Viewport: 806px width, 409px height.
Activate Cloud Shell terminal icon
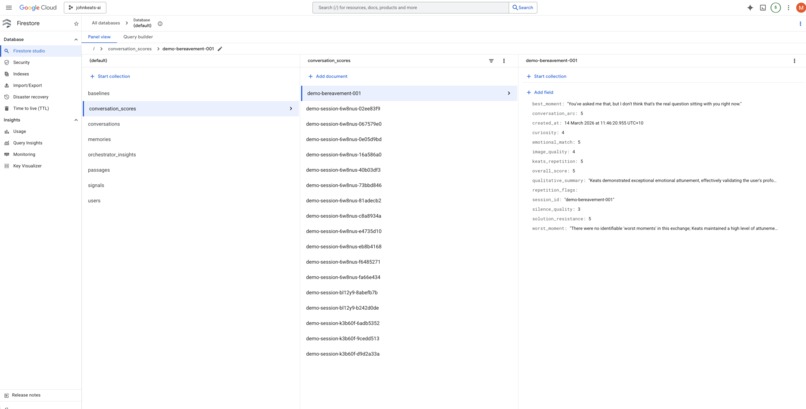(763, 8)
